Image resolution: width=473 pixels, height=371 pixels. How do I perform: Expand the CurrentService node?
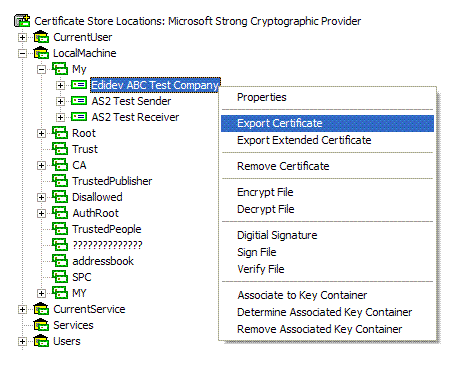pyautogui.click(x=22, y=309)
